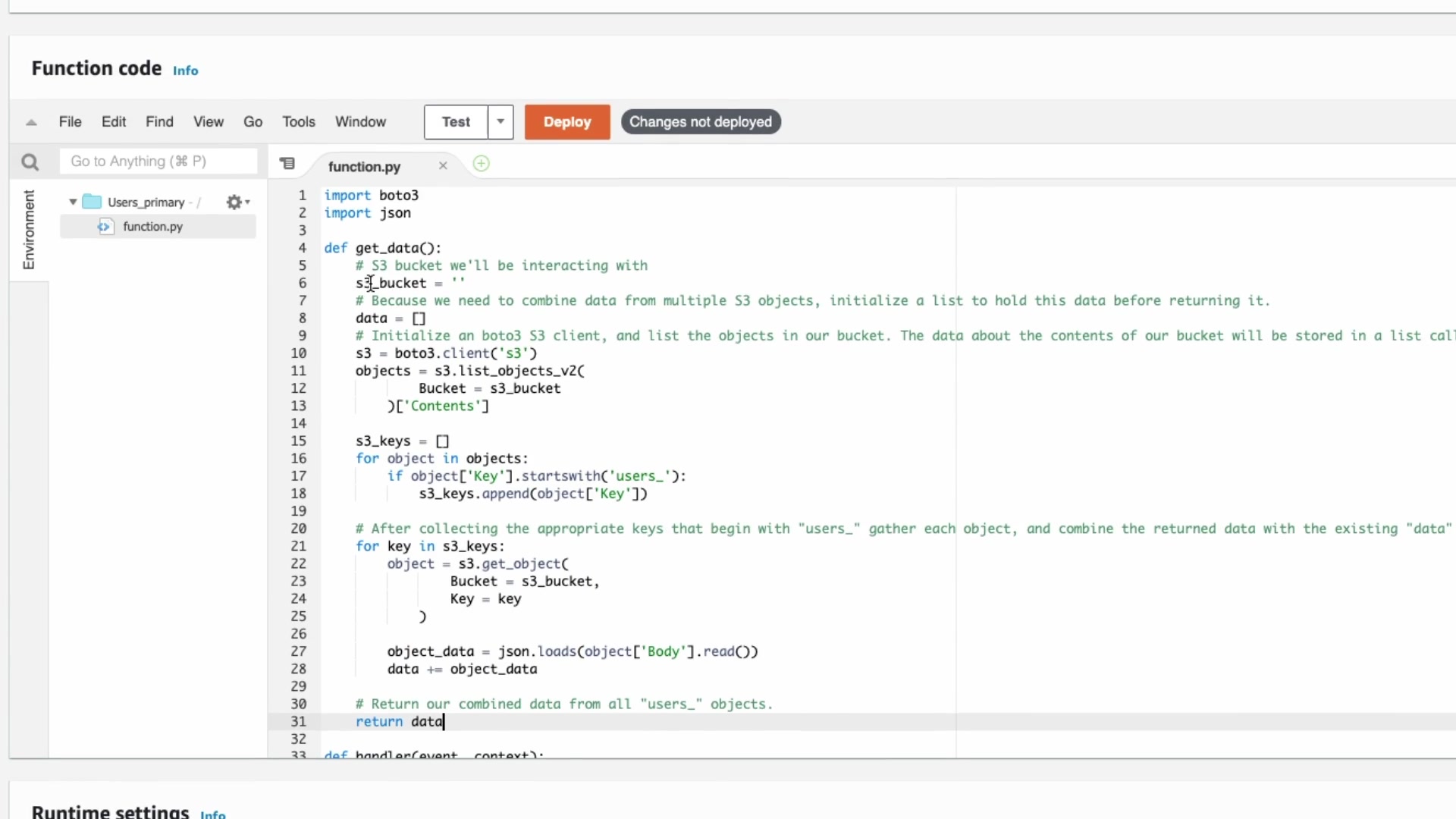
Task: Collapse the Users_primary folder tree
Action: [73, 202]
